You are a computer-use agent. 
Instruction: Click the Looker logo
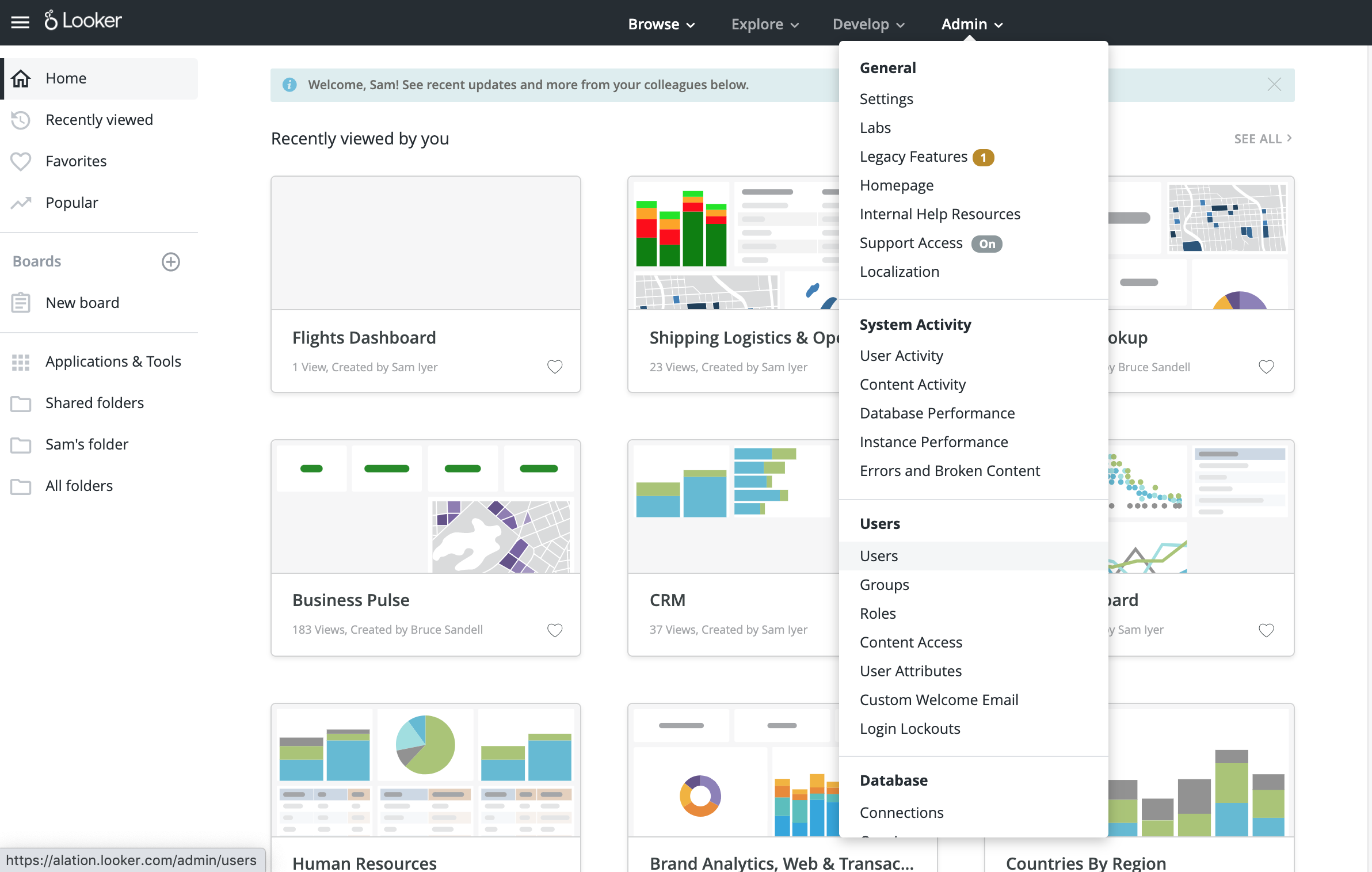click(83, 21)
